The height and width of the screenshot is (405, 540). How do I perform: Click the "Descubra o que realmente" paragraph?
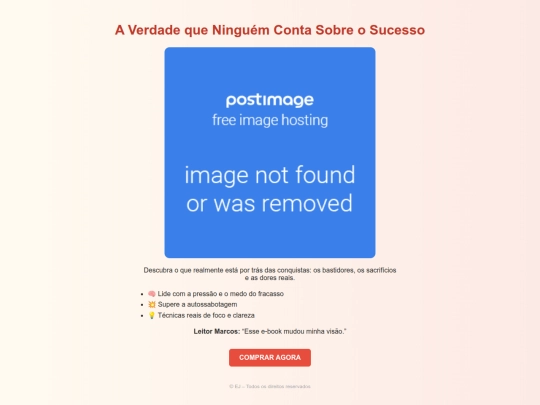270,274
